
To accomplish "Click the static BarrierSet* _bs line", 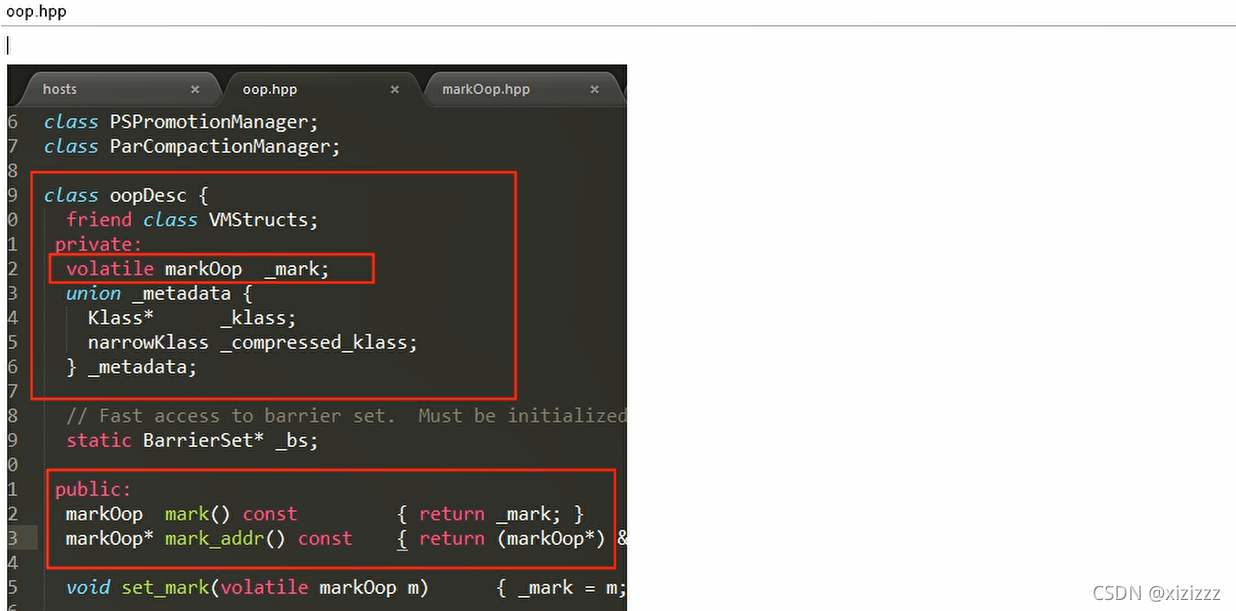I will tap(192, 440).
